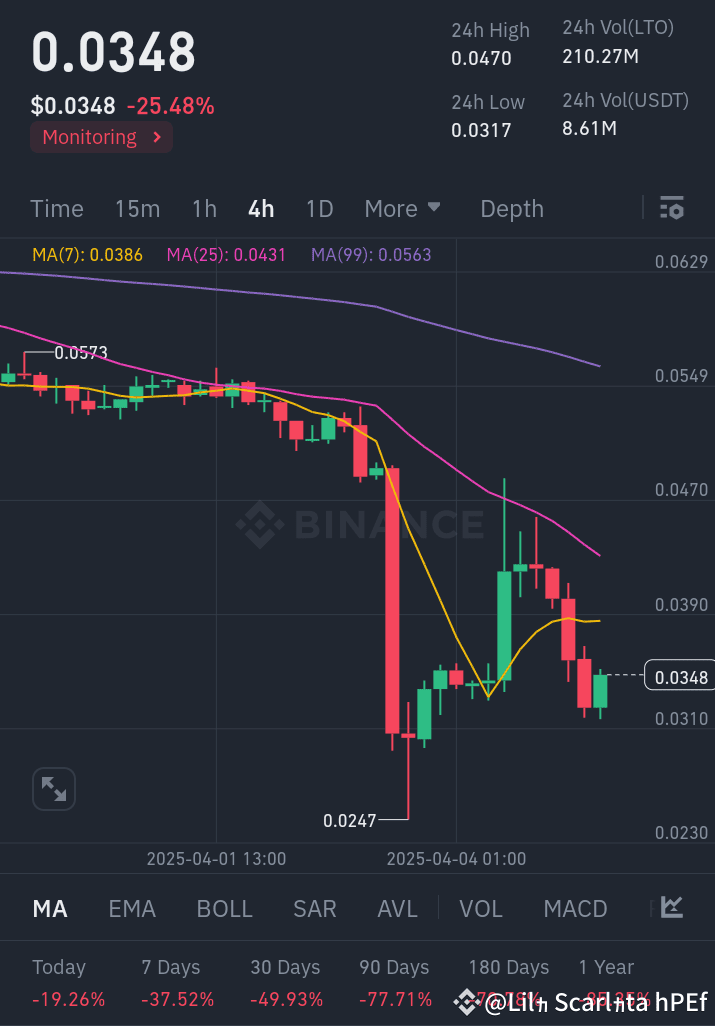715x1026 pixels.
Task: Toggle the MA indicator
Action: pos(50,908)
